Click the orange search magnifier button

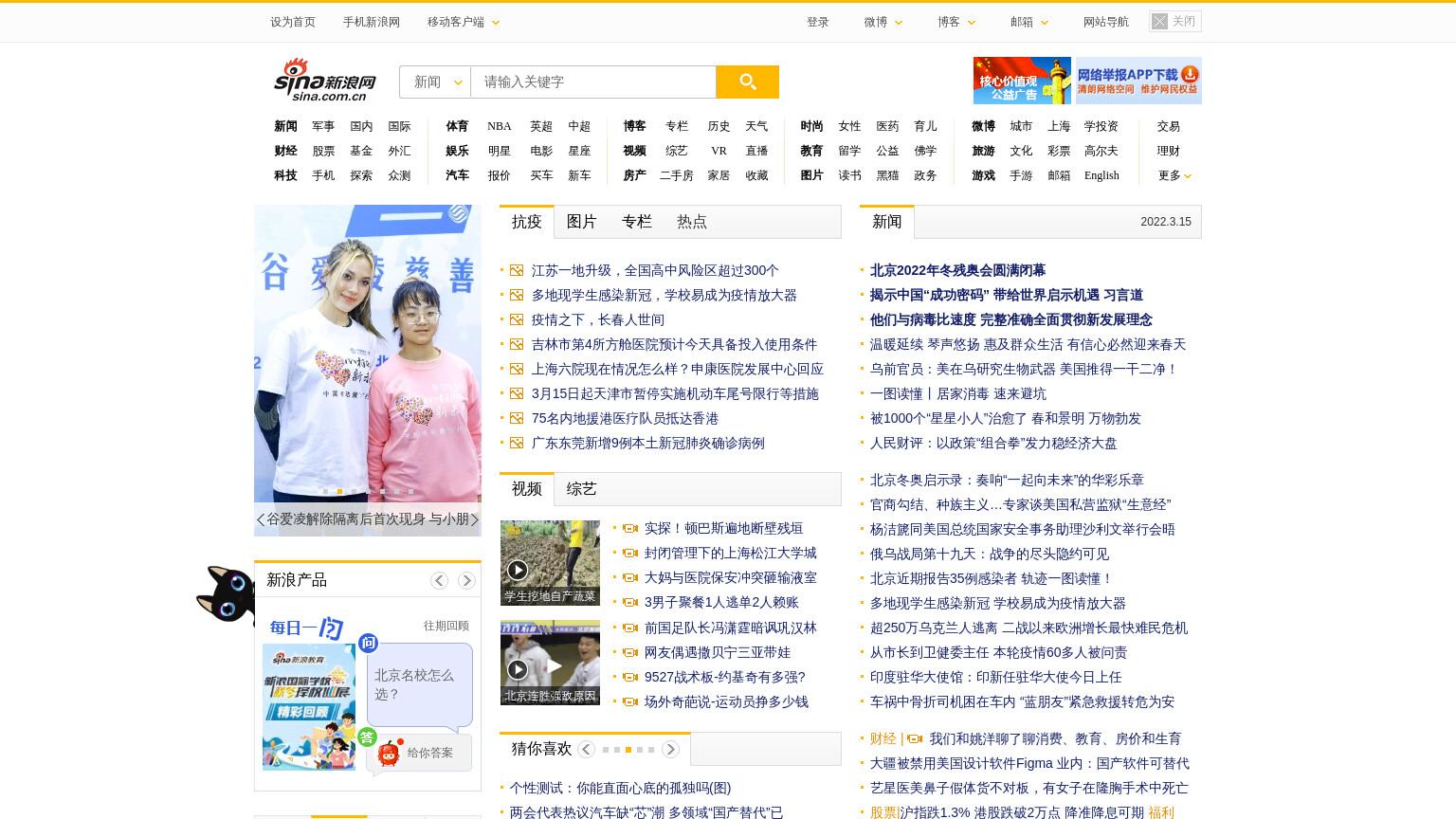(x=747, y=82)
